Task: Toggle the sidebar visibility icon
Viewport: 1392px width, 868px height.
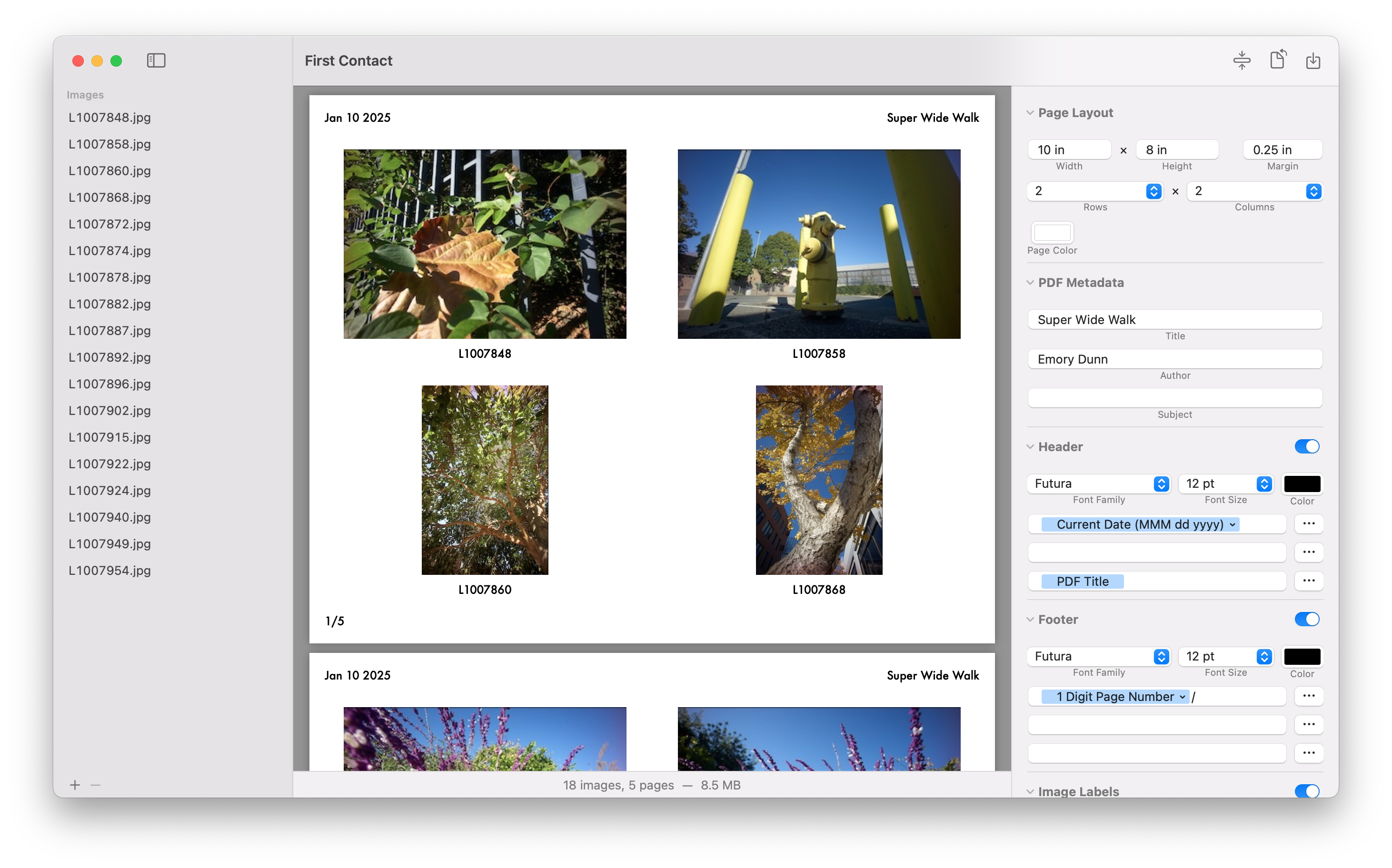Action: (x=156, y=60)
